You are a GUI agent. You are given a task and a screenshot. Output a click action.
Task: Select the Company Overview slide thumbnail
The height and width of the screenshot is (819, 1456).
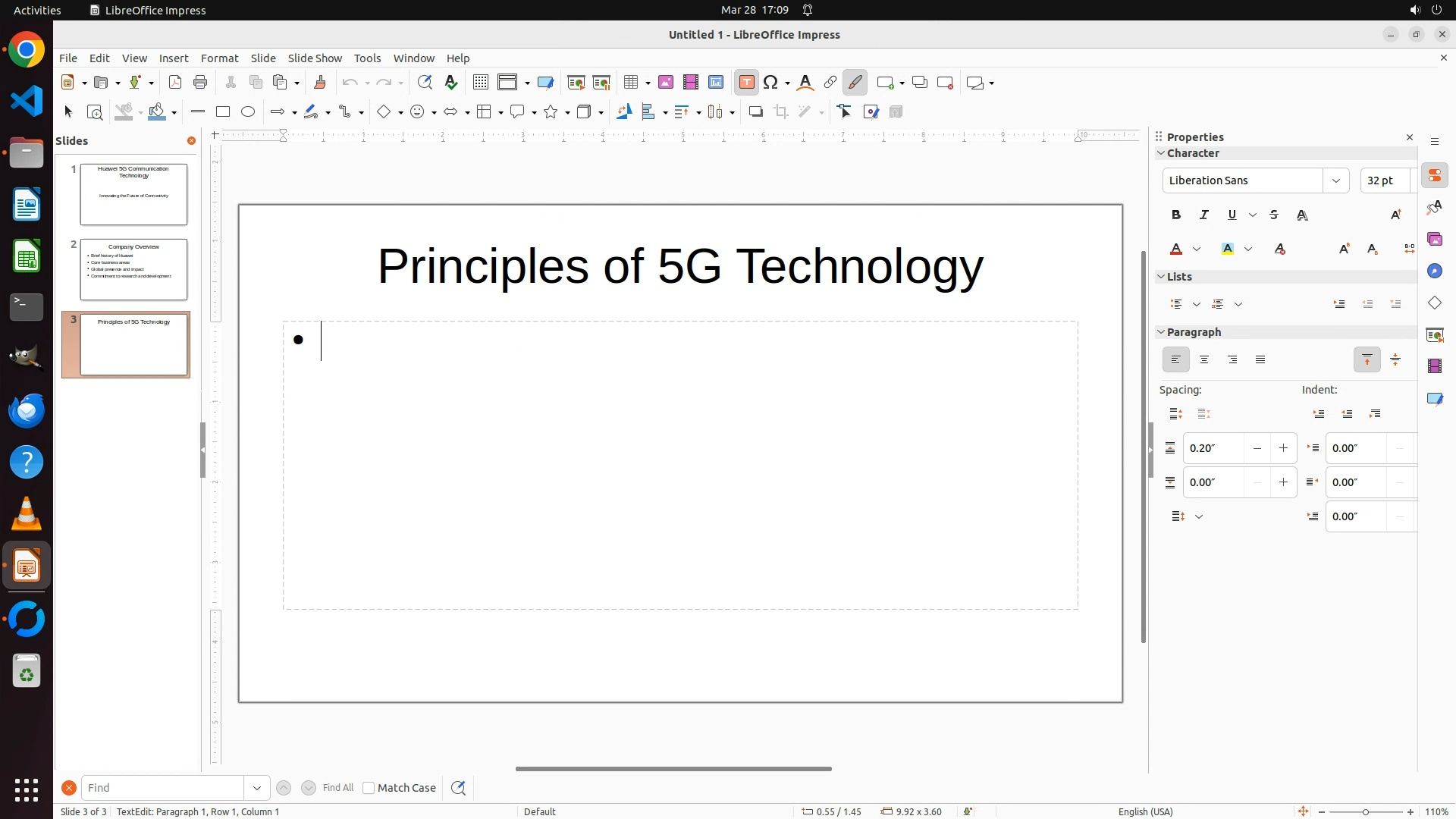coord(133,269)
